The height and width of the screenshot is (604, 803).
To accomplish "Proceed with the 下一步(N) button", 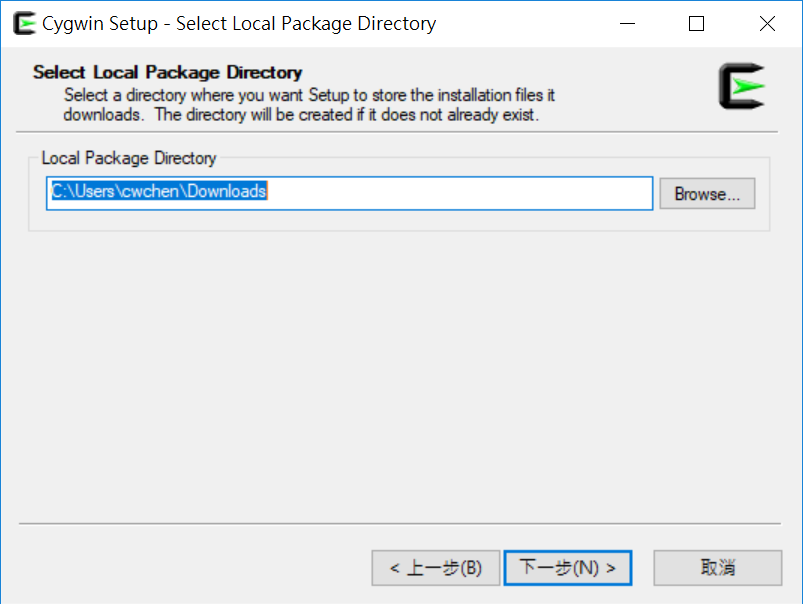I will coord(568,568).
